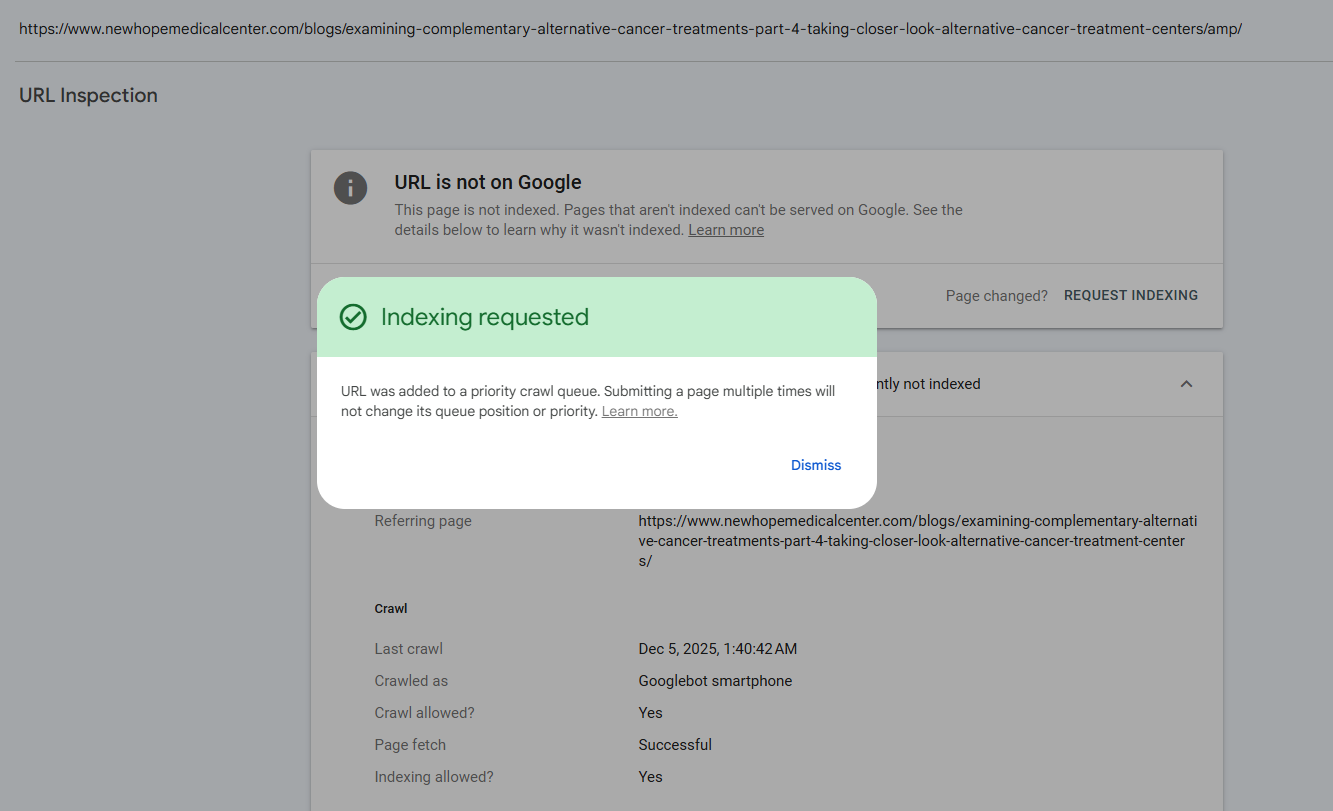1333x811 pixels.
Task: Select the Last crawl date value
Action: tap(718, 649)
